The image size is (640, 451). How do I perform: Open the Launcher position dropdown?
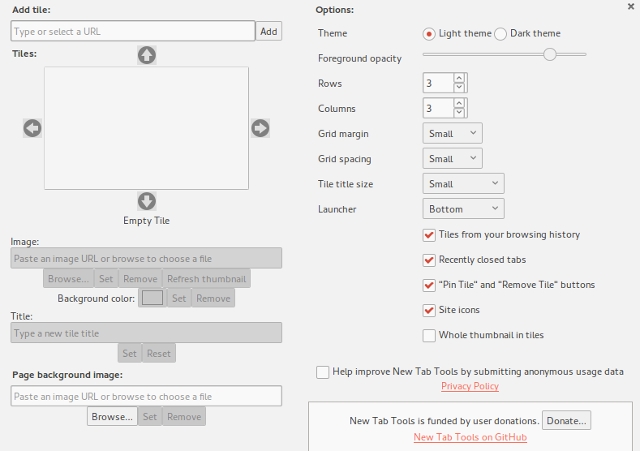coord(463,209)
